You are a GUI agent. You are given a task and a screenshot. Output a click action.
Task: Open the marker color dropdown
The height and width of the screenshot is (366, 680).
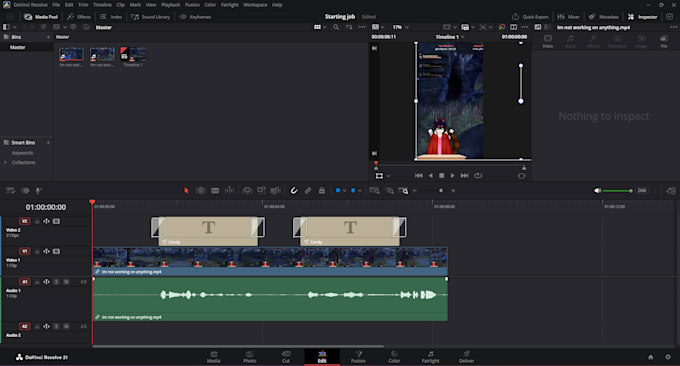[360, 191]
